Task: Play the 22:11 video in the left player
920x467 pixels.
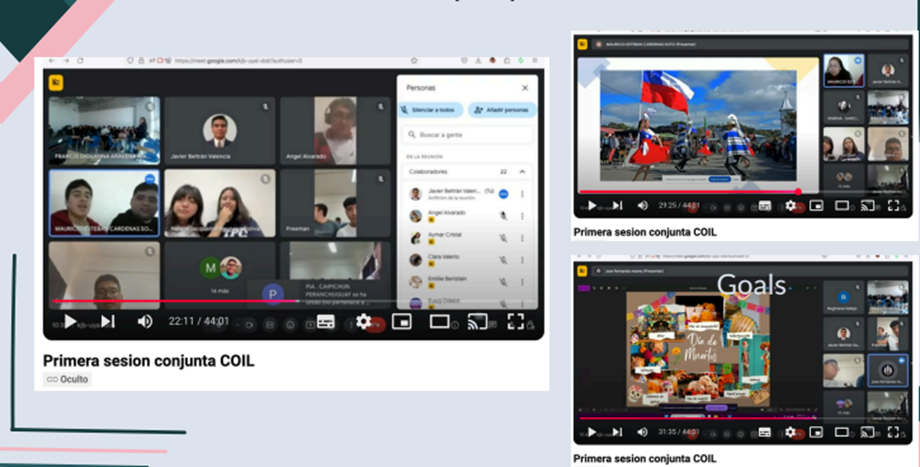Action: pos(69,322)
